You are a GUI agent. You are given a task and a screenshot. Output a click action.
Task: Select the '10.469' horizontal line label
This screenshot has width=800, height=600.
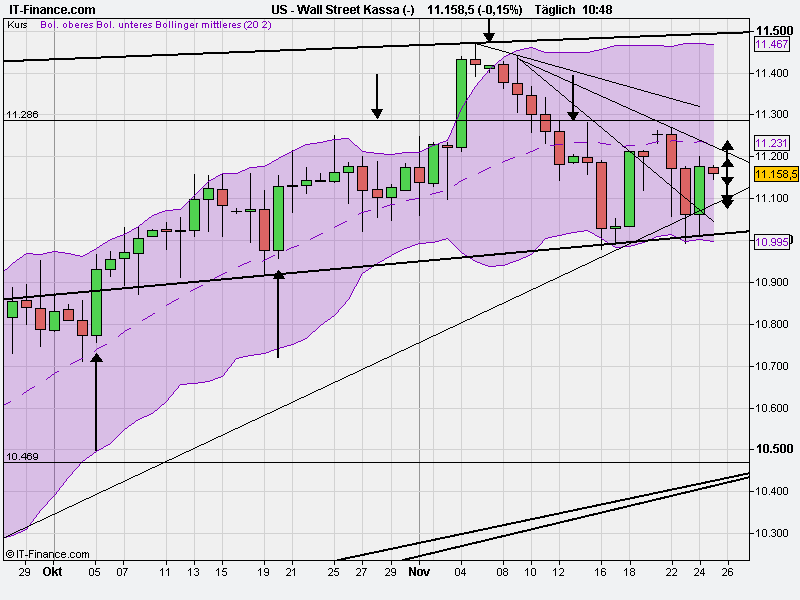[x=22, y=457]
